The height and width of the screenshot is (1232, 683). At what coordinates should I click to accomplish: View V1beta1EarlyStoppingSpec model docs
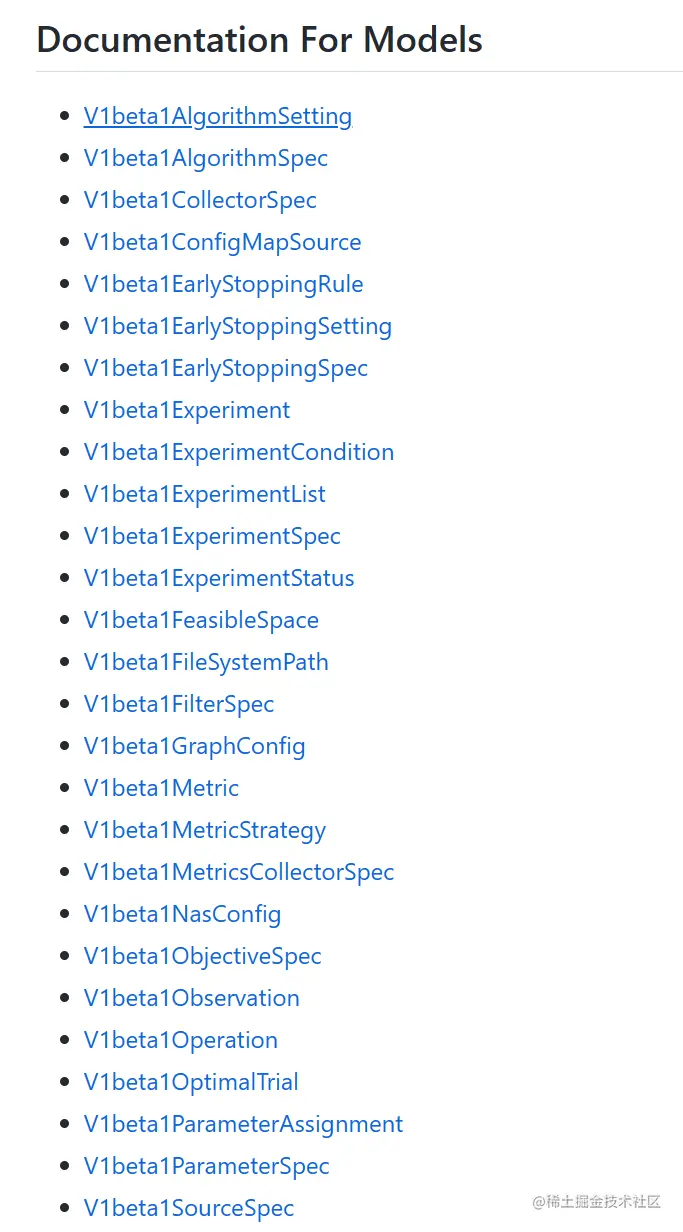226,369
